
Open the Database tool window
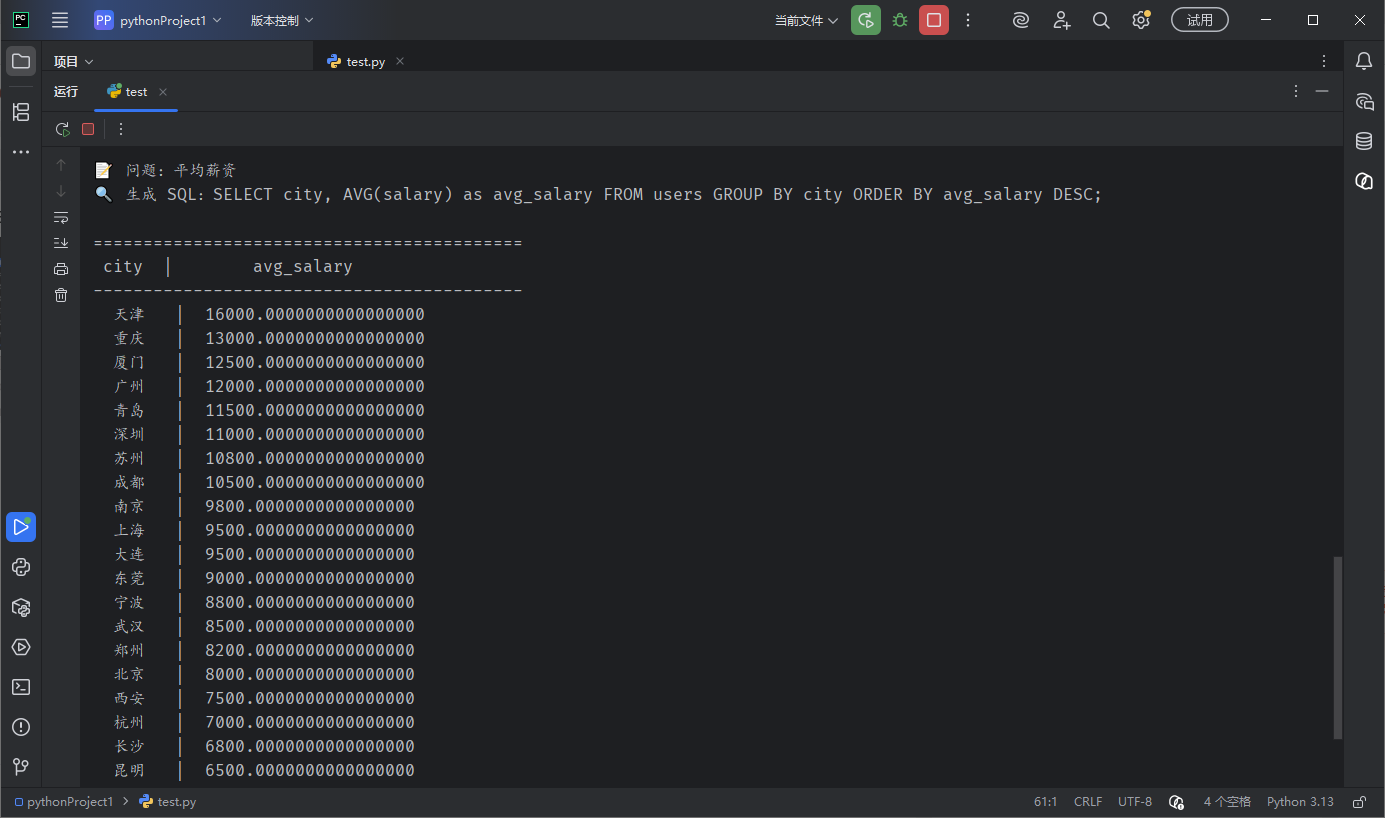(x=1364, y=141)
